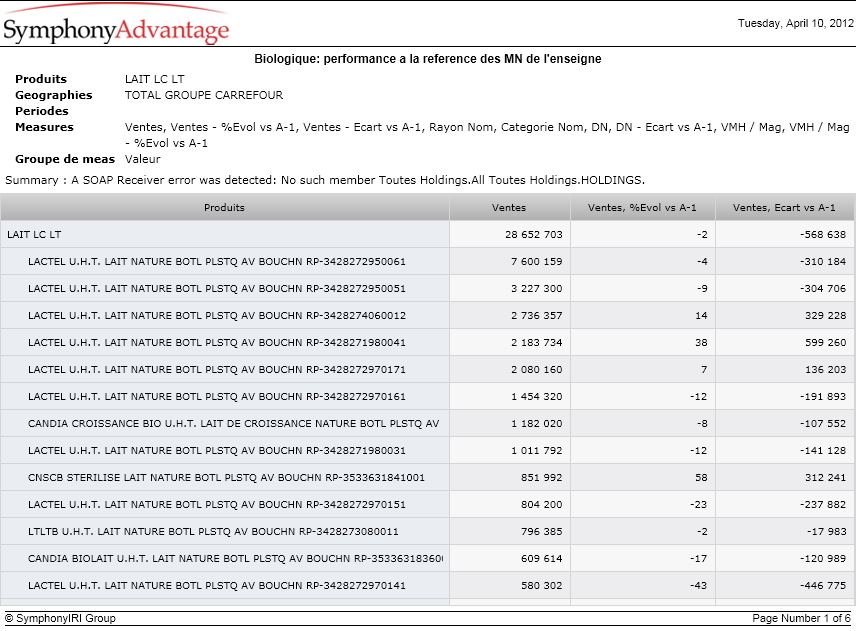
Task: Click the ecart value -446 775
Action: tap(823, 586)
